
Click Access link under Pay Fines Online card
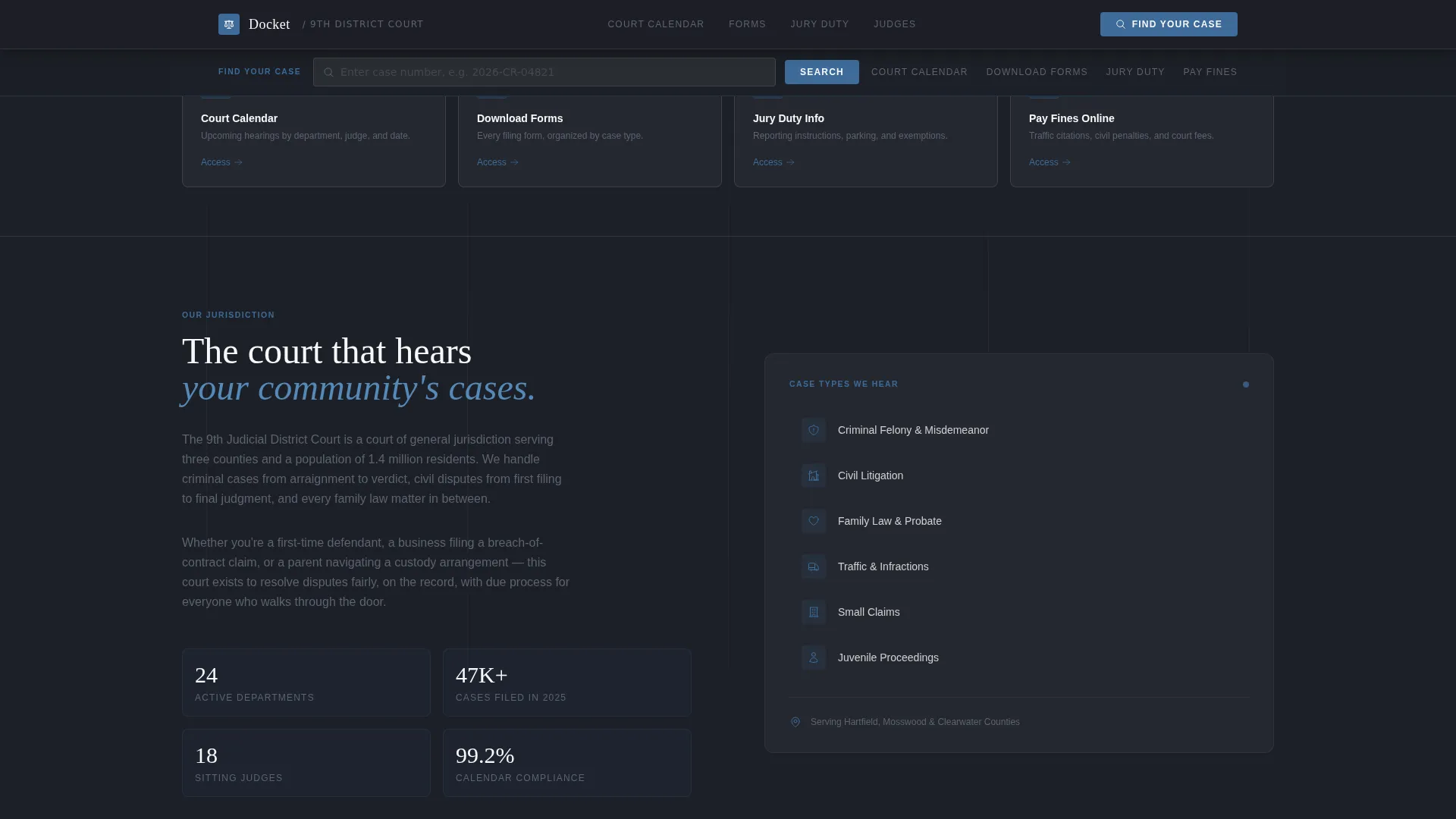pos(1050,162)
